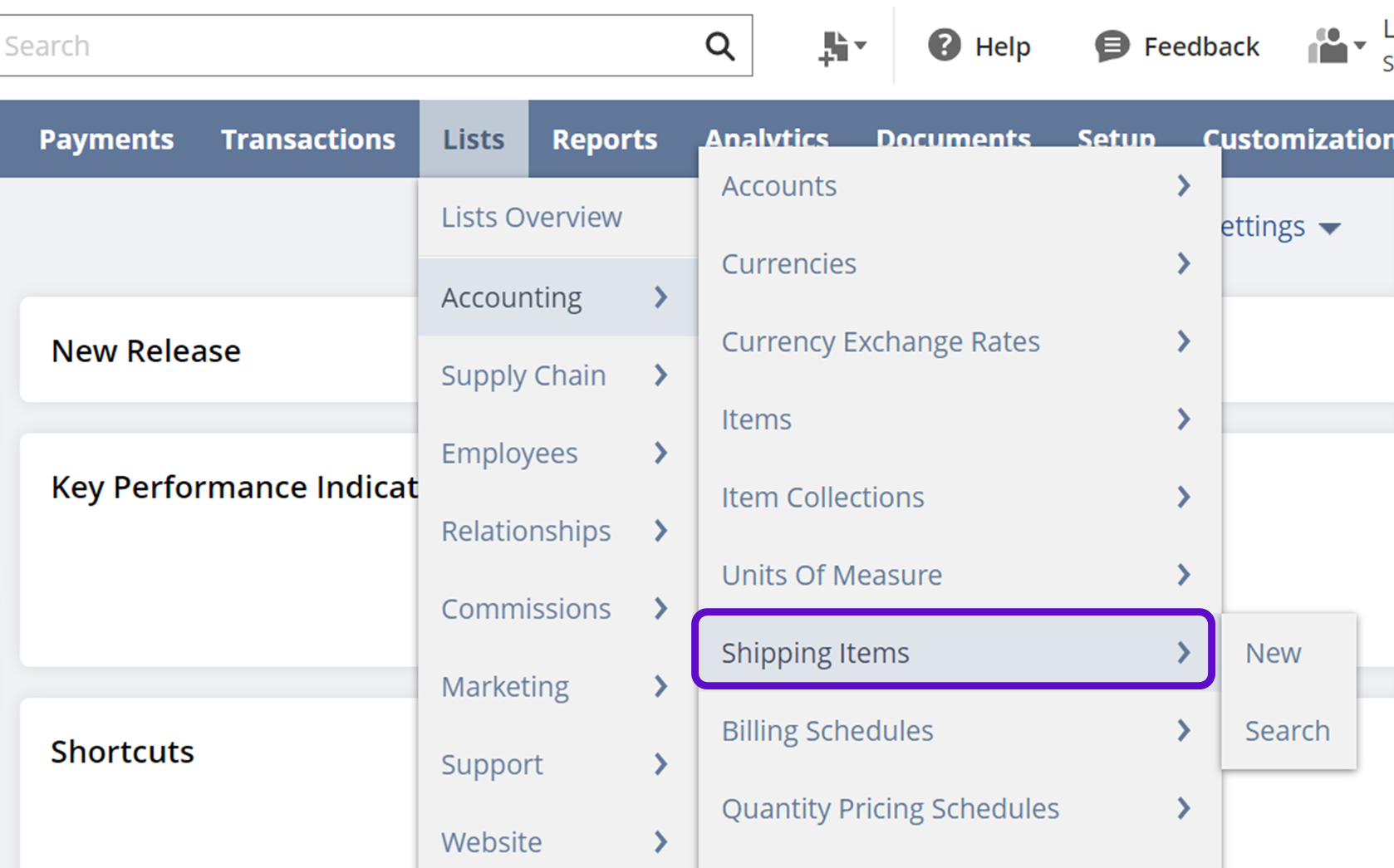Expand the Supply Chain submenu
The image size is (1394, 868).
click(555, 375)
